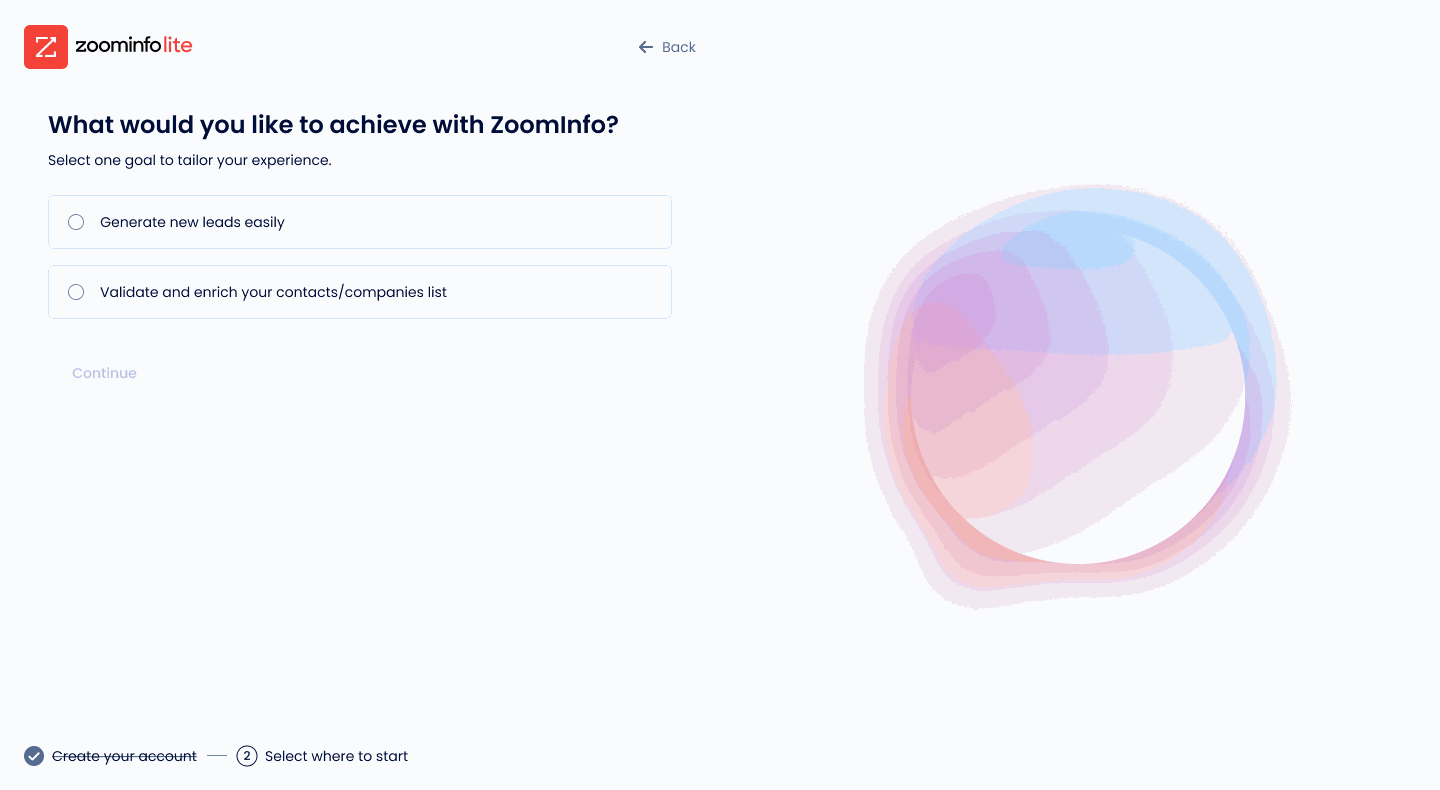Image resolution: width=1440 pixels, height=790 pixels.
Task: Click the Create your account step label
Action: point(124,756)
